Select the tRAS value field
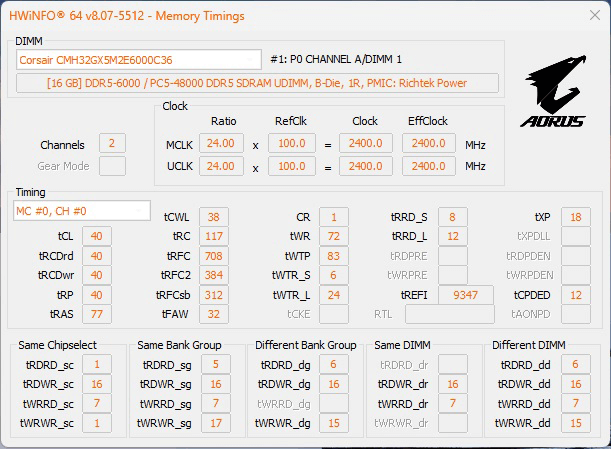Image resolution: width=611 pixels, height=449 pixels. coord(96,313)
